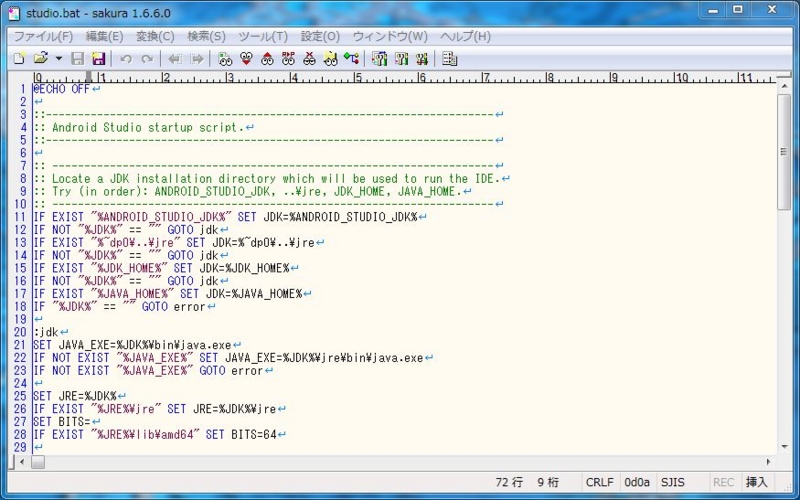This screenshot has height=500, width=800.
Task: Open Grep with the folder eyes icon
Action: (330, 59)
